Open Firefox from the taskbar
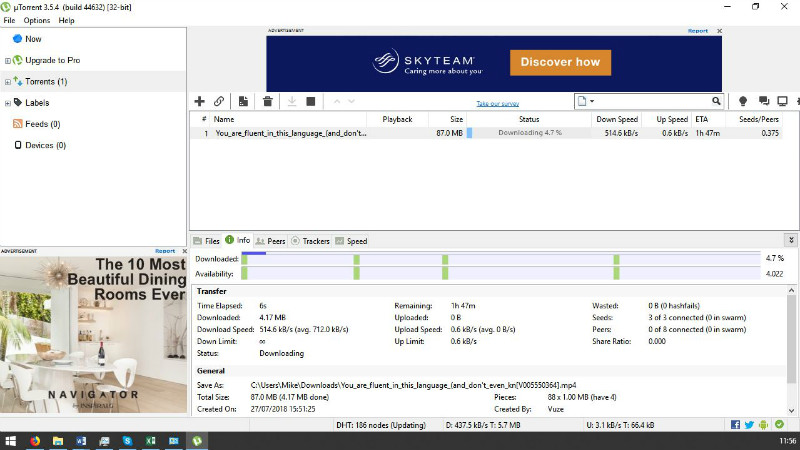This screenshot has width=800, height=450. coord(35,441)
